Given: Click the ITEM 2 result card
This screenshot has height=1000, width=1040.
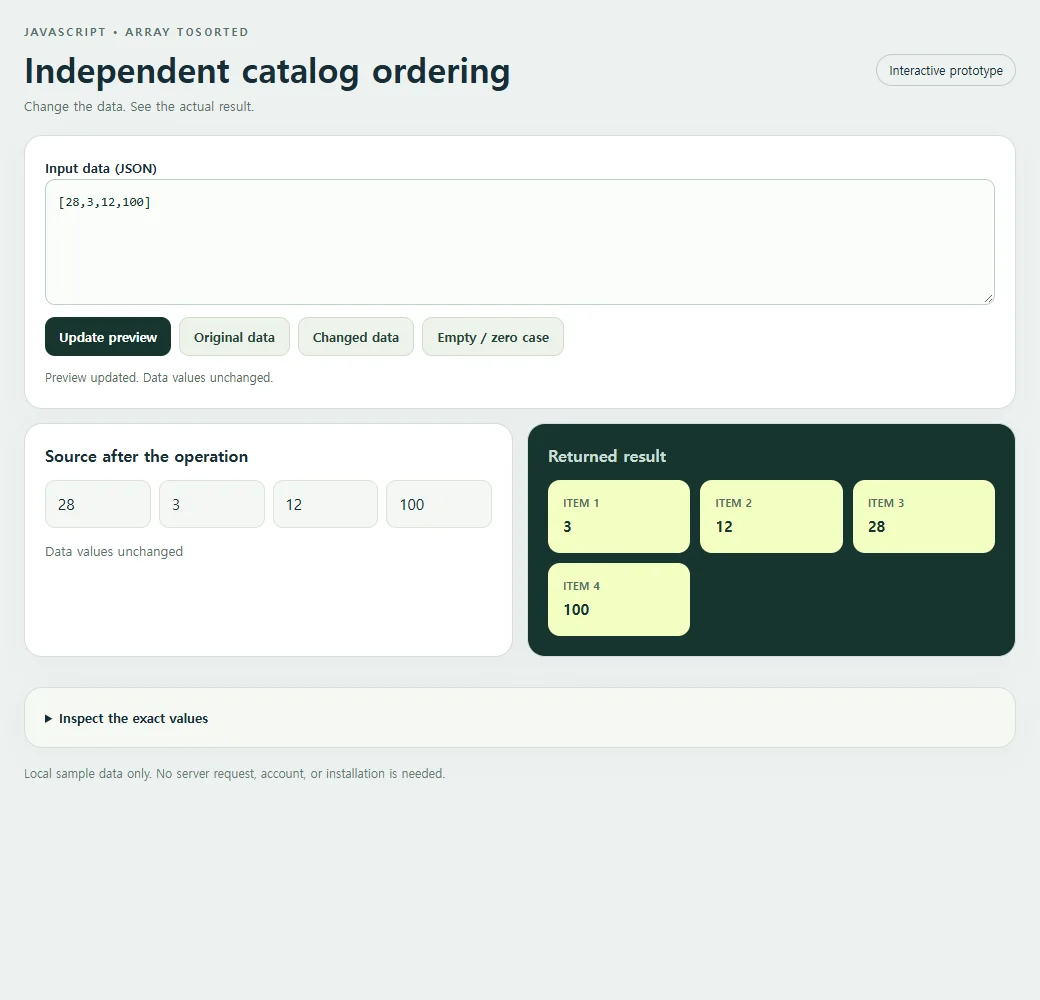Looking at the screenshot, I should pyautogui.click(x=771, y=517).
